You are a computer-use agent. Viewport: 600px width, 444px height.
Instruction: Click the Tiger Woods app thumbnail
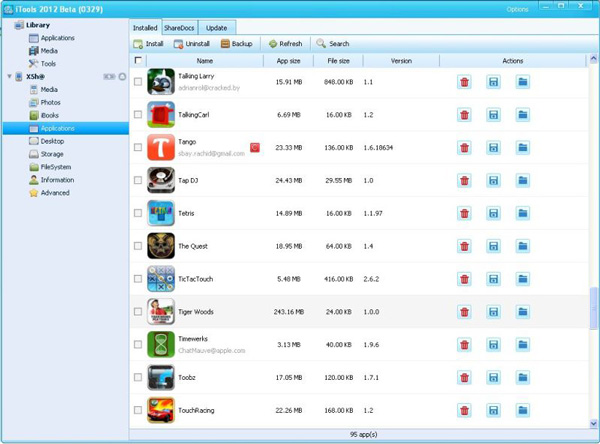pos(161,312)
